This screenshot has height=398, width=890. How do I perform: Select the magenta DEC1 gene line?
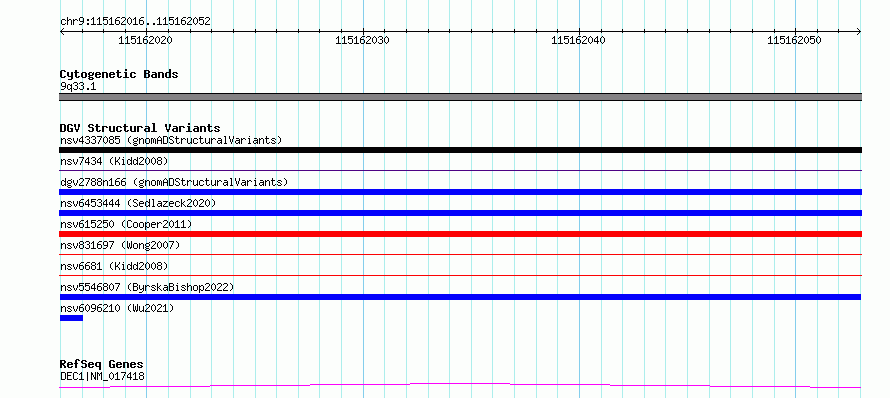click(460, 386)
